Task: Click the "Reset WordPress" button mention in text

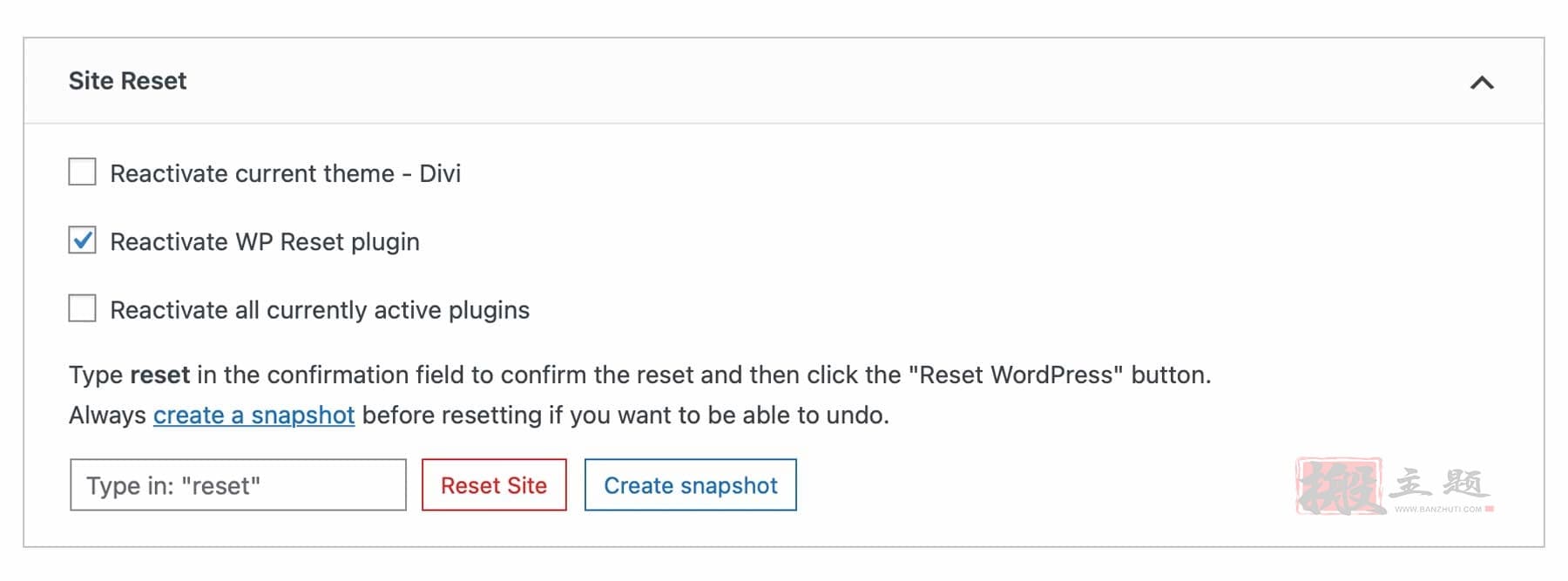Action: pyautogui.click(x=1016, y=375)
